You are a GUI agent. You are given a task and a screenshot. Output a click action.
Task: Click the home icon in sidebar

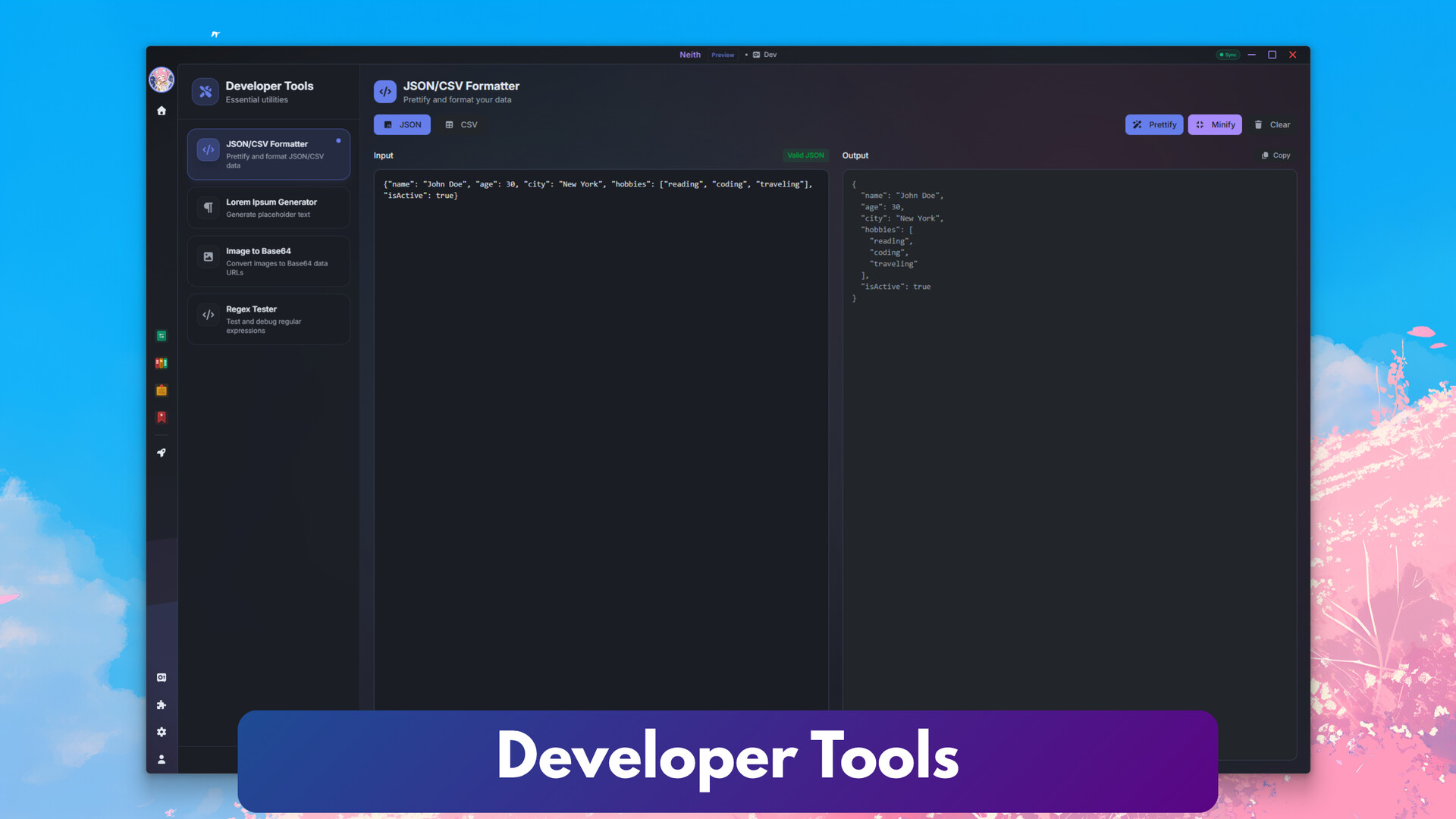[x=162, y=111]
